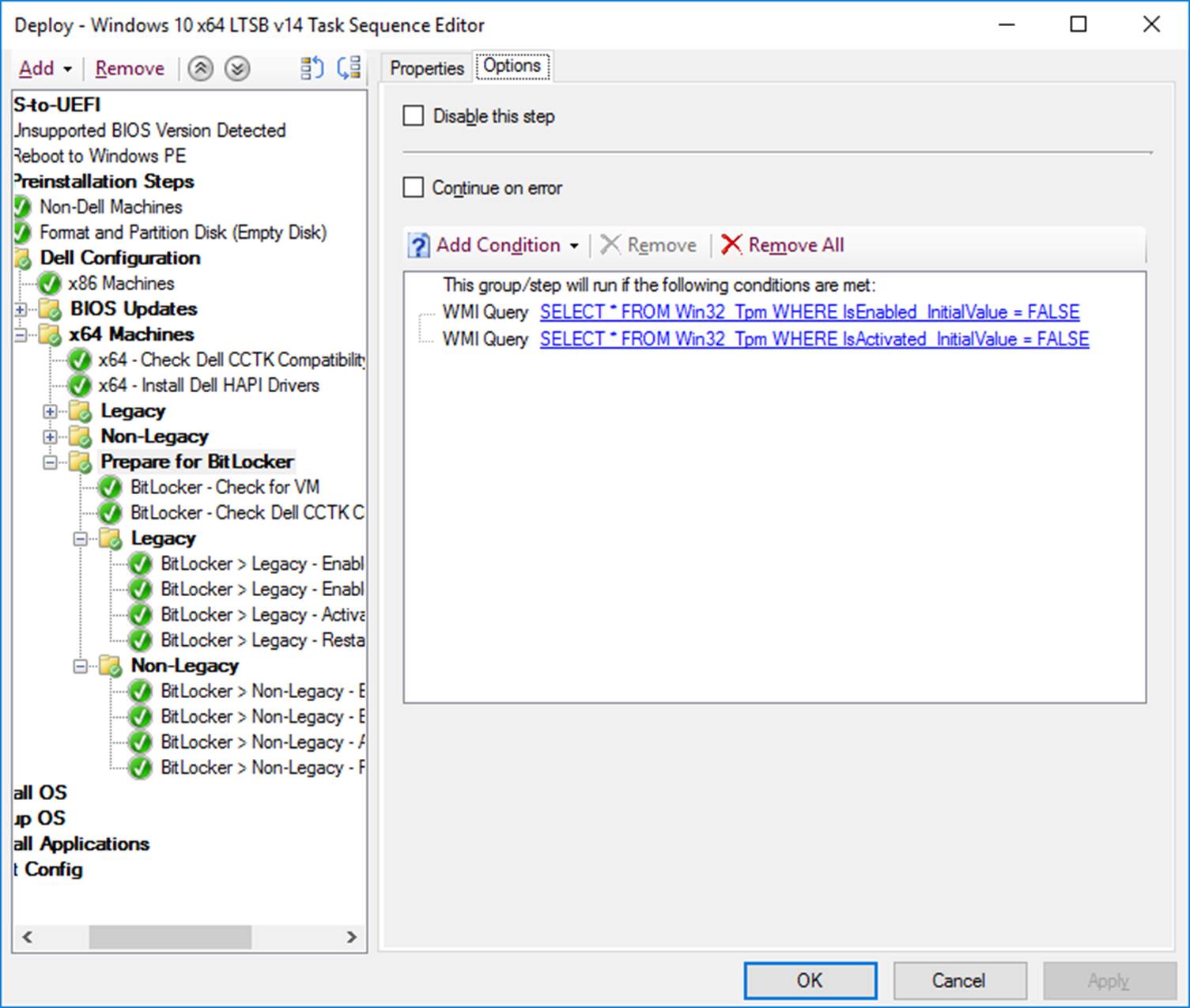This screenshot has height=1008, width=1190.
Task: Click the check icon for Non-Dell Machines
Action: tap(21, 207)
